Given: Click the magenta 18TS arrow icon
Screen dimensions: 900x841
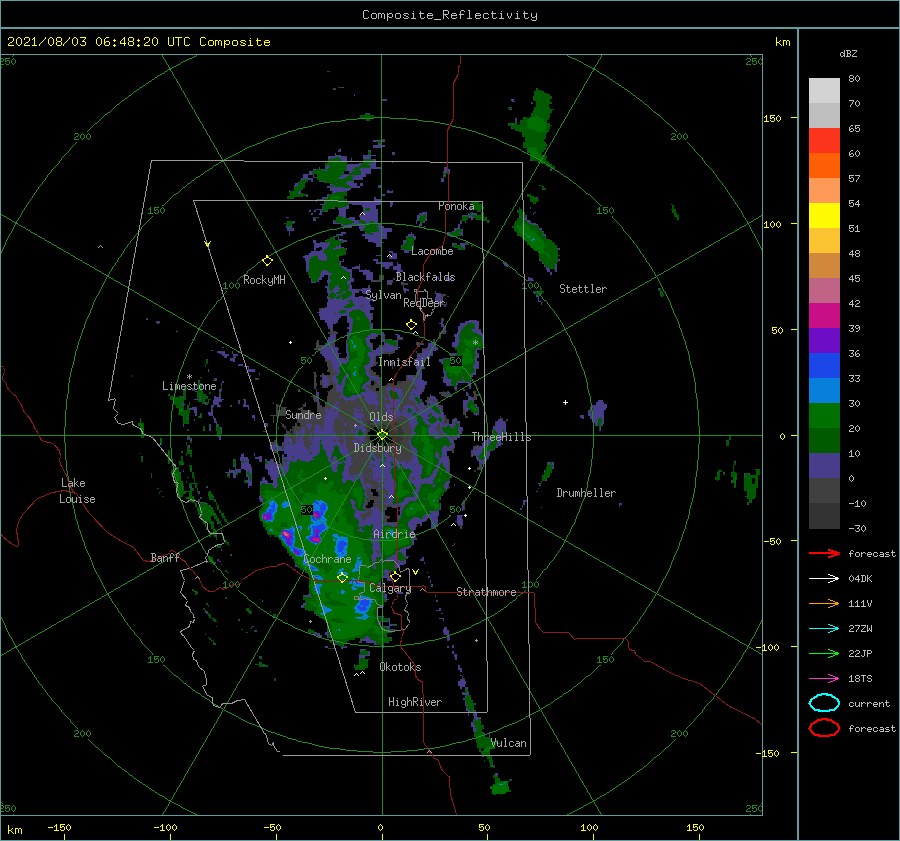Looking at the screenshot, I should [x=824, y=679].
